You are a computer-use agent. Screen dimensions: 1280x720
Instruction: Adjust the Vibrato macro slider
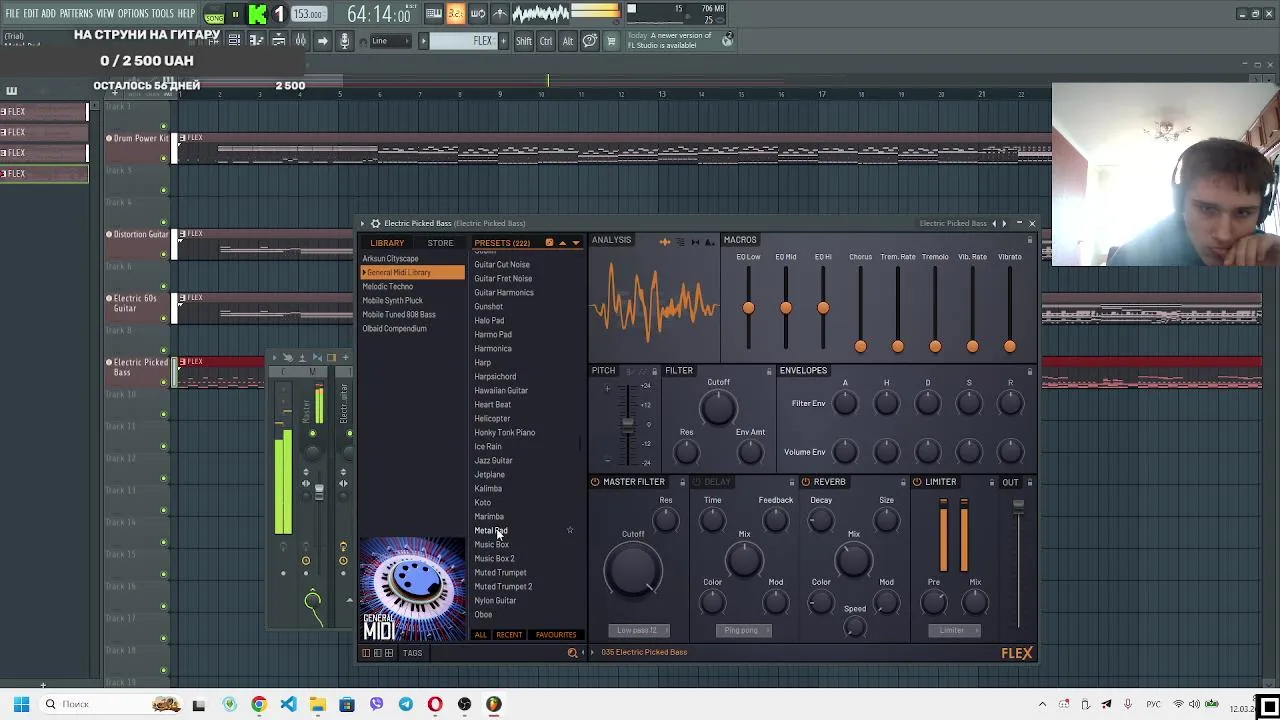(1010, 346)
